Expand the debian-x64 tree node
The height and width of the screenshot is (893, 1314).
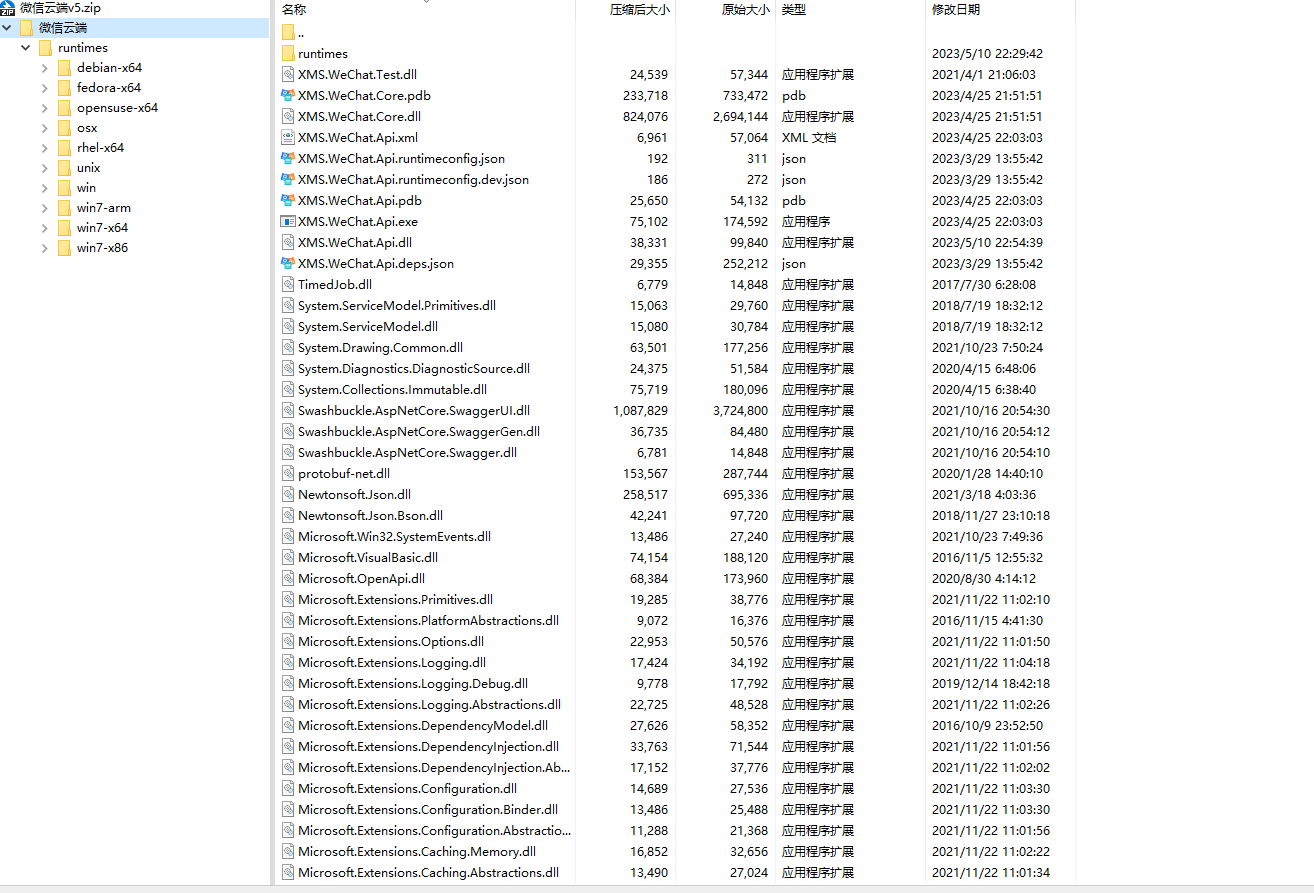(45, 68)
